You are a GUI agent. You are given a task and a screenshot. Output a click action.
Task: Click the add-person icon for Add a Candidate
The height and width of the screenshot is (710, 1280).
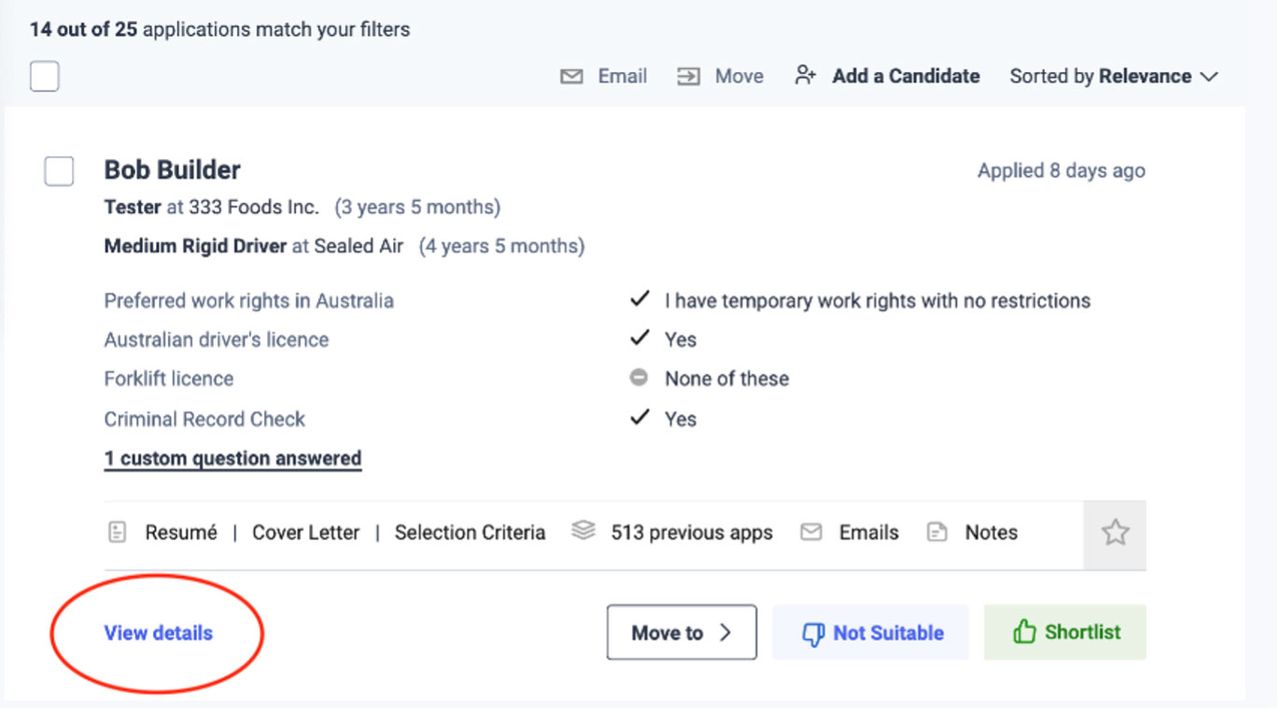coord(805,76)
